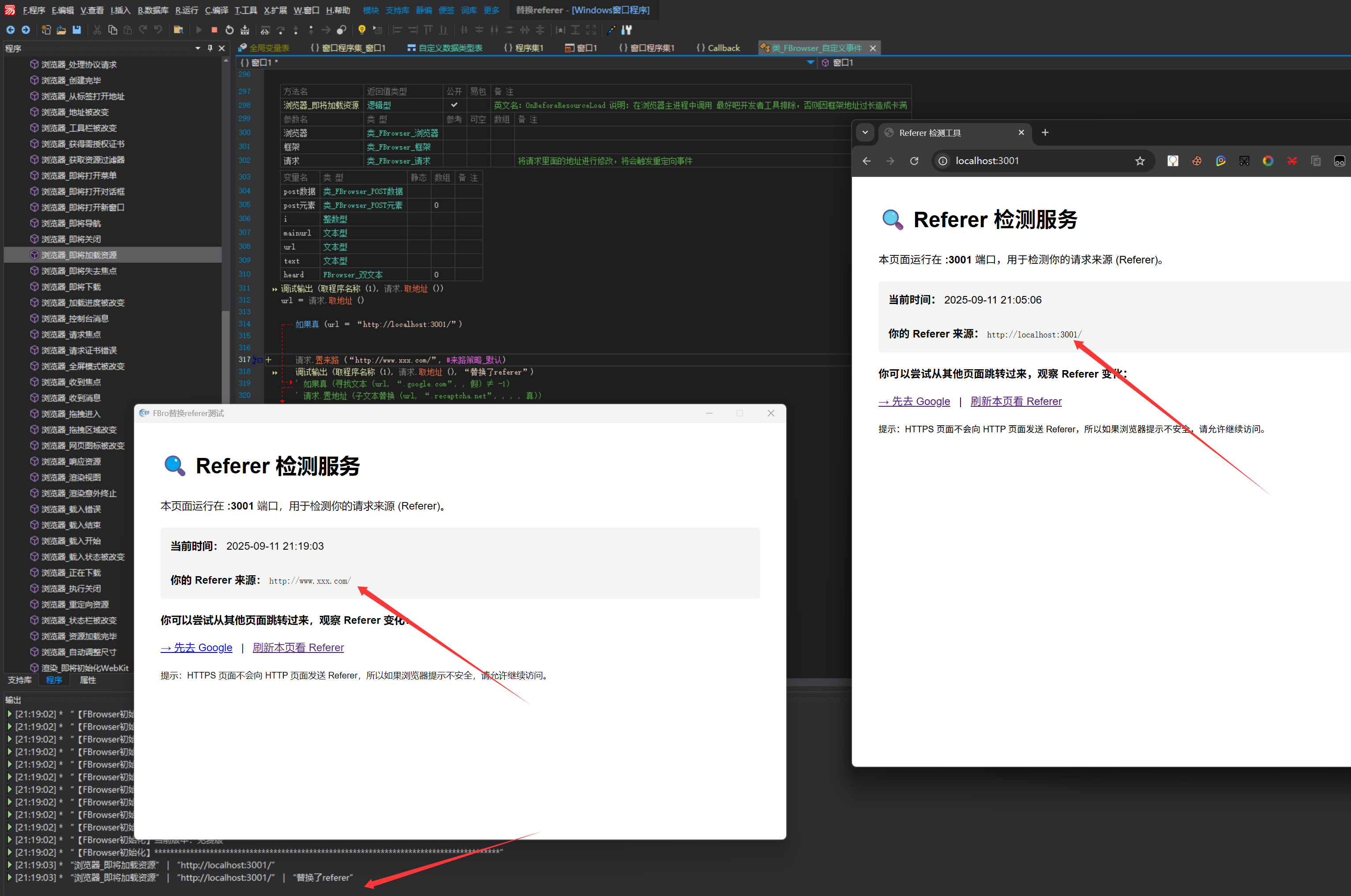Click the save floppy disk toolbar icon
The height and width of the screenshot is (896, 1351).
click(77, 30)
